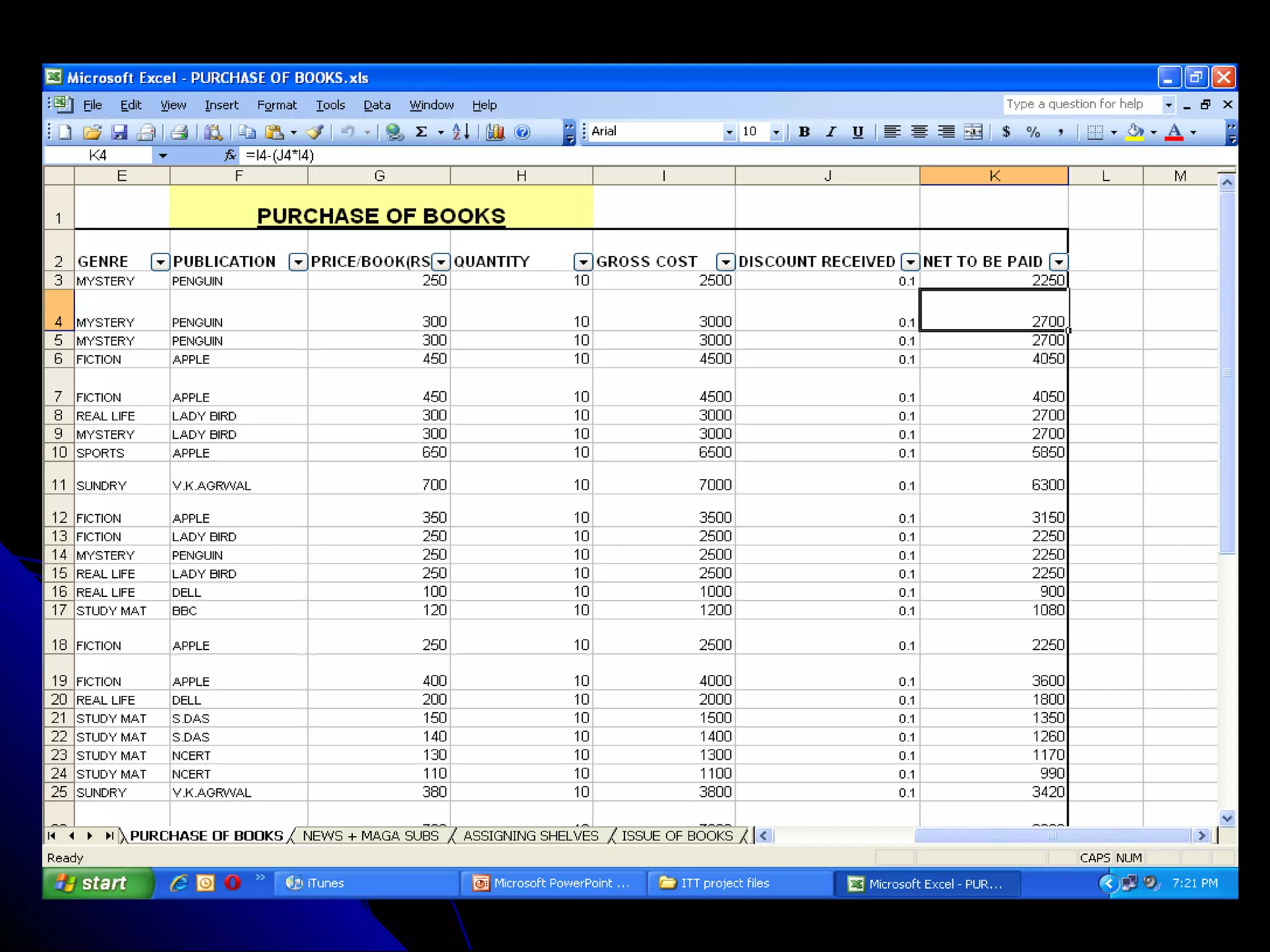1270x952 pixels.
Task: Click the Print Preview icon
Action: [213, 132]
